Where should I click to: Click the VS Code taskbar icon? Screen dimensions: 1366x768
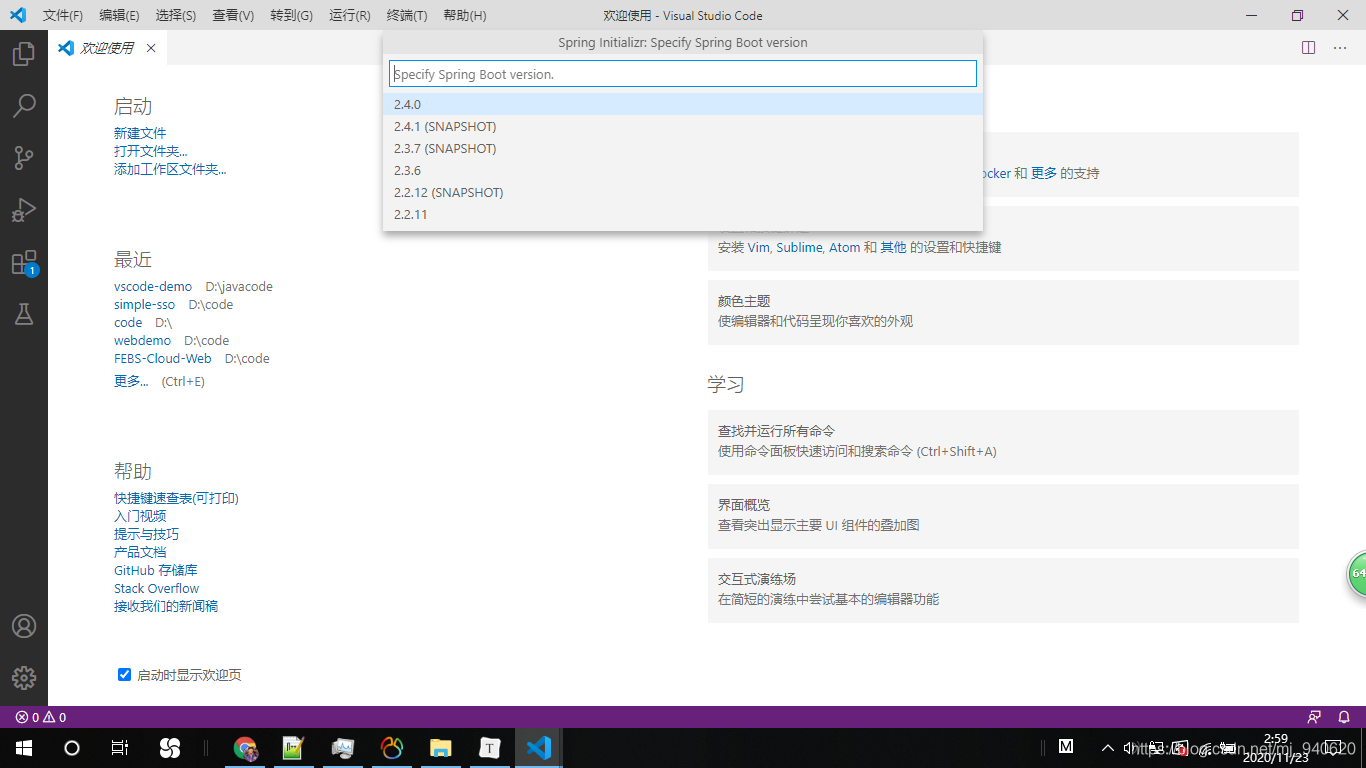click(x=539, y=748)
